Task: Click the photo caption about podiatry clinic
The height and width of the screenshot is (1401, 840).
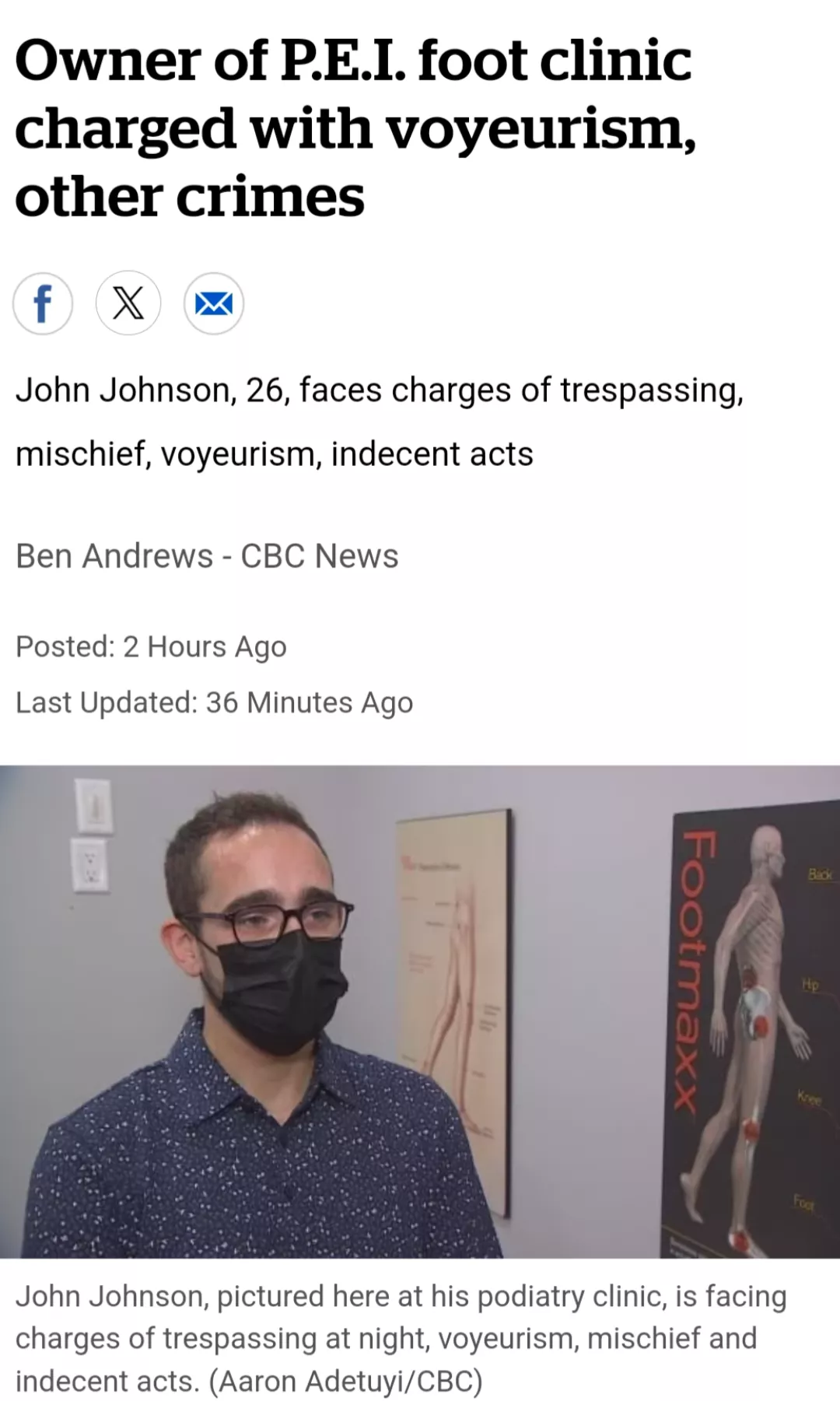Action: coord(401,1338)
